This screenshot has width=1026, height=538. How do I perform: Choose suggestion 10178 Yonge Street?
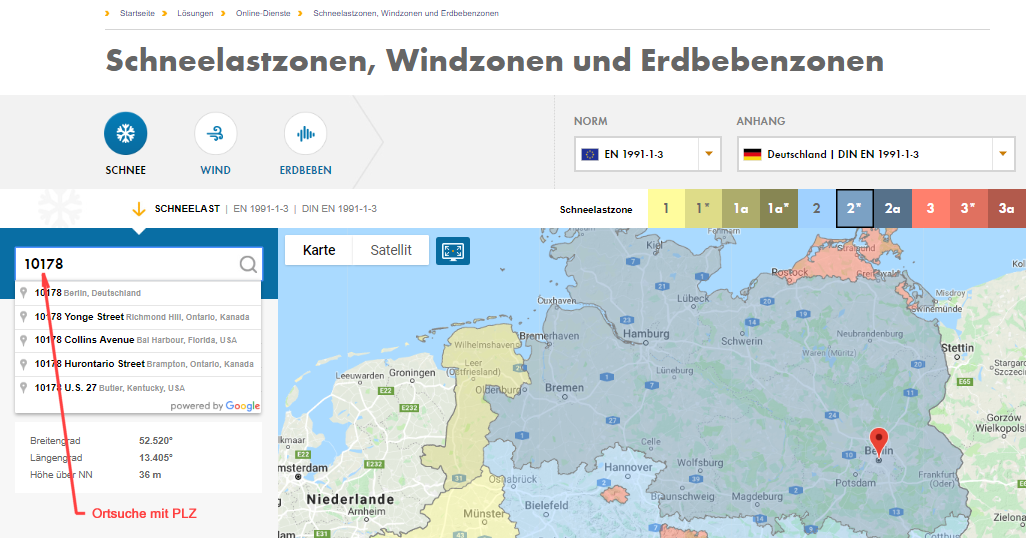(138, 317)
